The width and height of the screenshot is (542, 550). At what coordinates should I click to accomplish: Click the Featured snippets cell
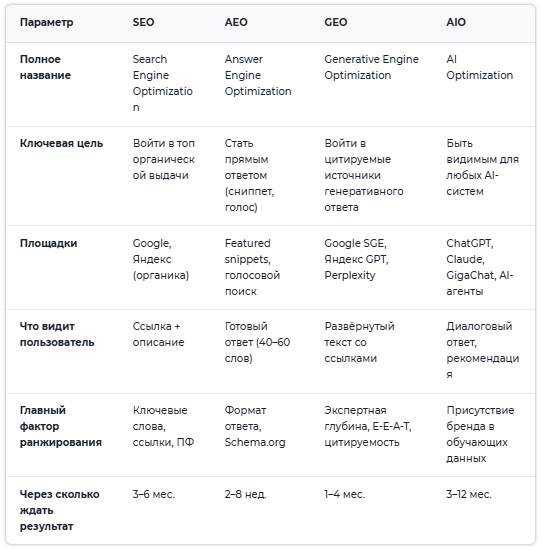pos(252,267)
